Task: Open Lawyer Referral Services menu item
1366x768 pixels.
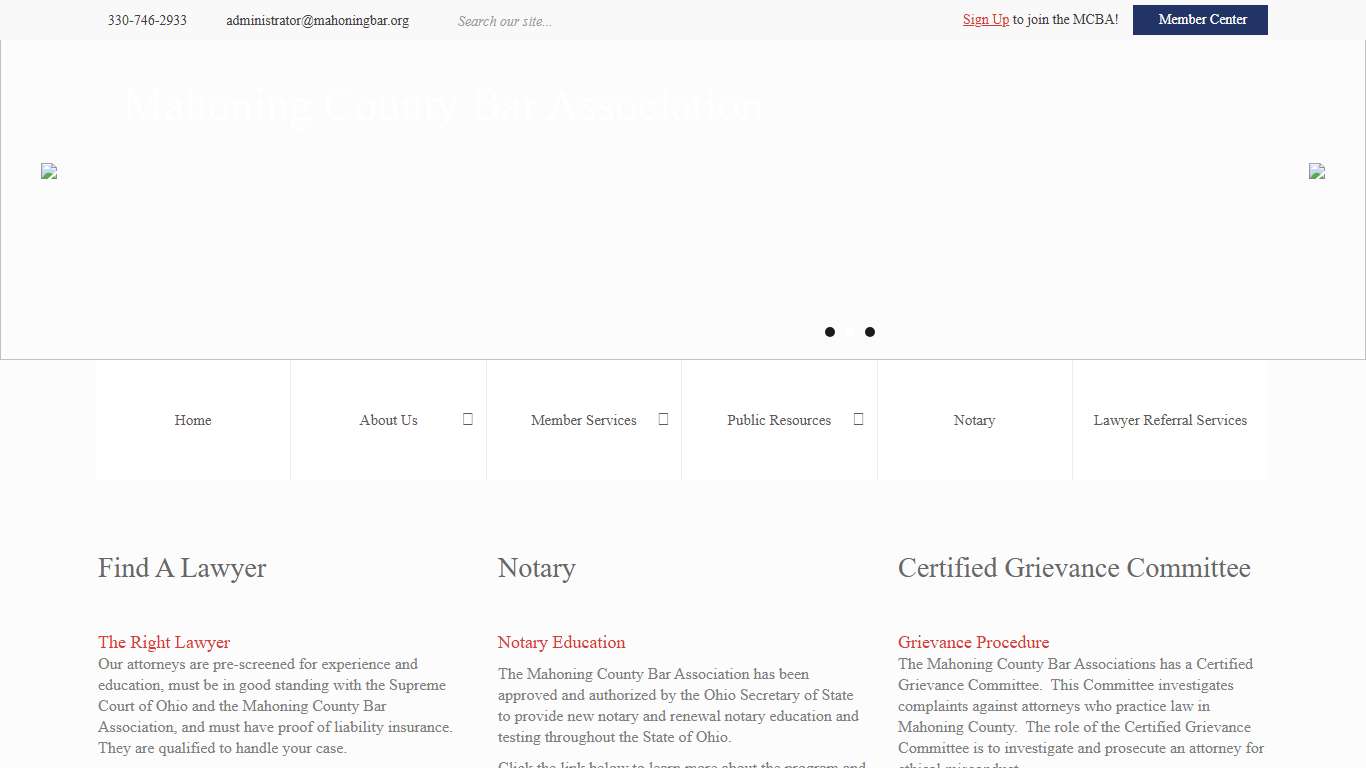Action: (1170, 420)
